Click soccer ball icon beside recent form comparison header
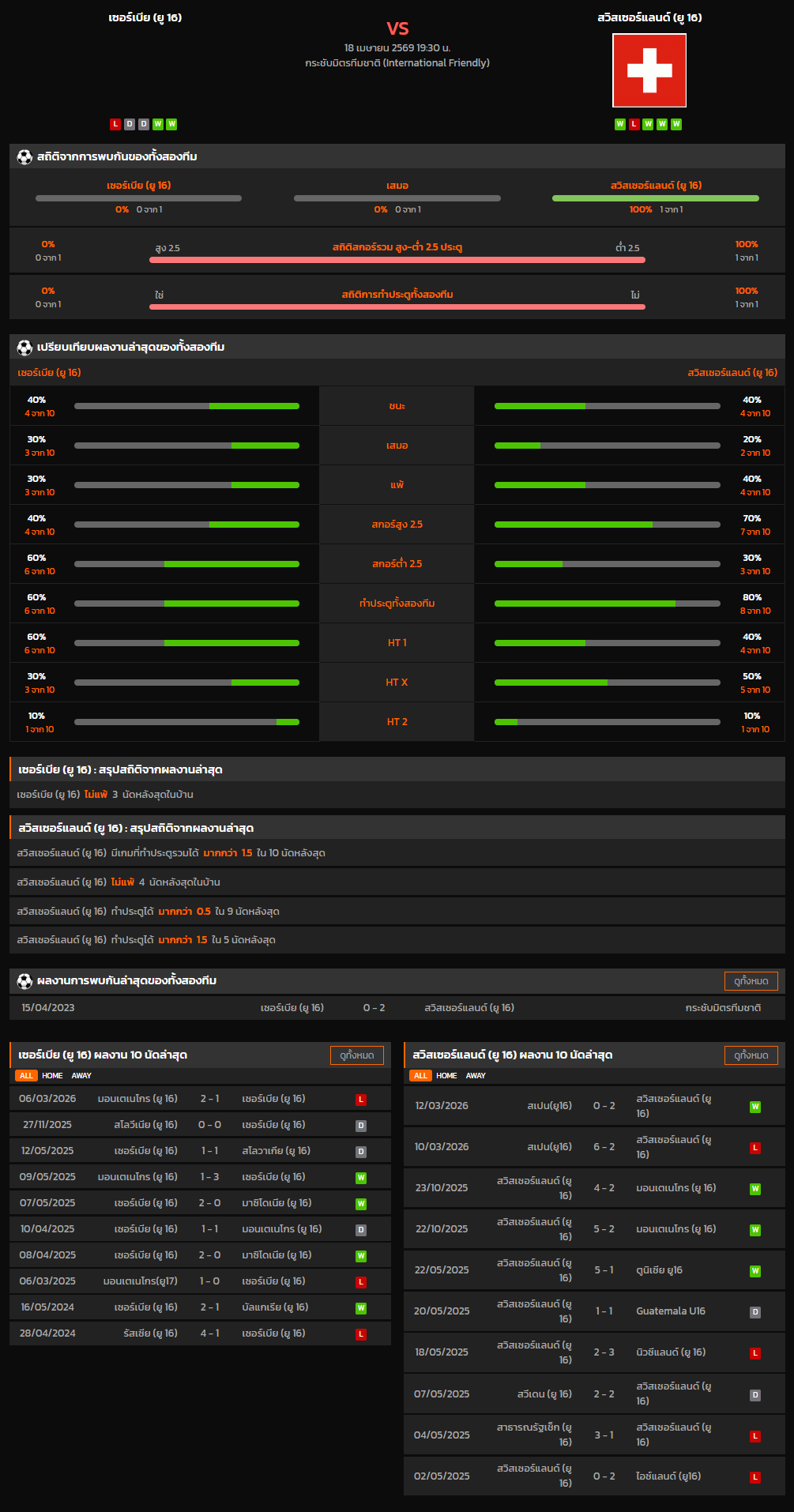 [x=24, y=347]
